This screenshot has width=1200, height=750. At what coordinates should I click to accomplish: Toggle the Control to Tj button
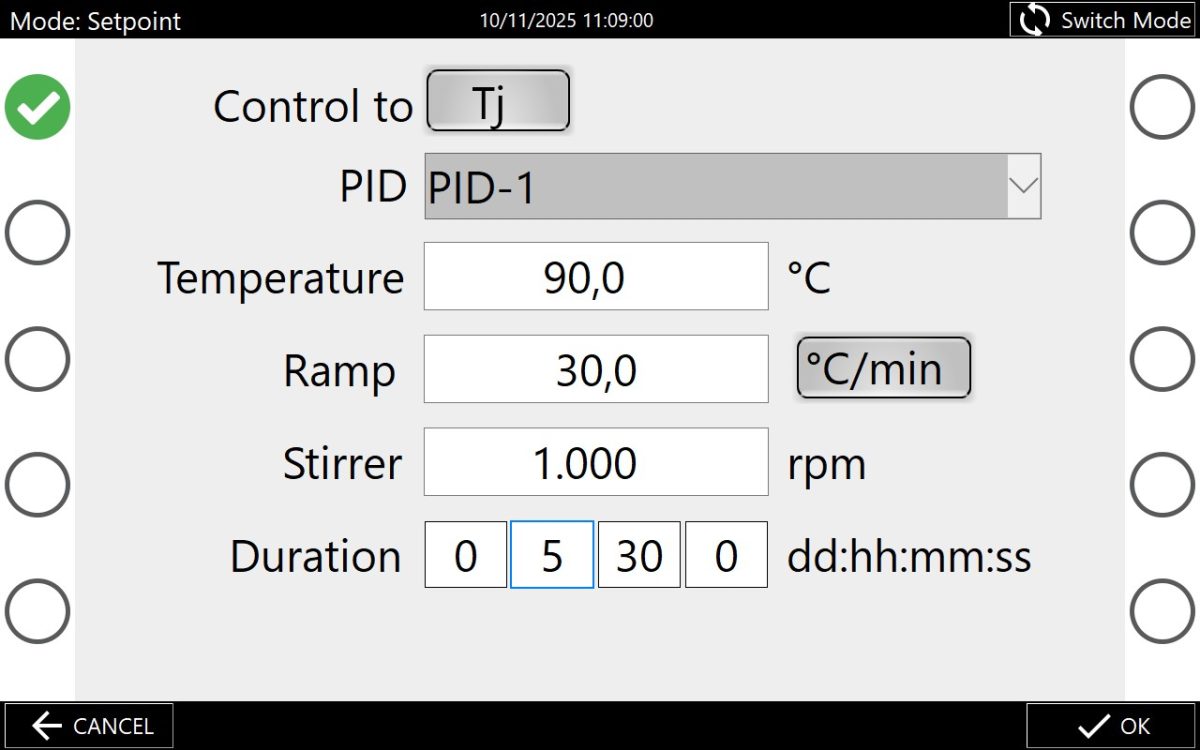pyautogui.click(x=498, y=101)
